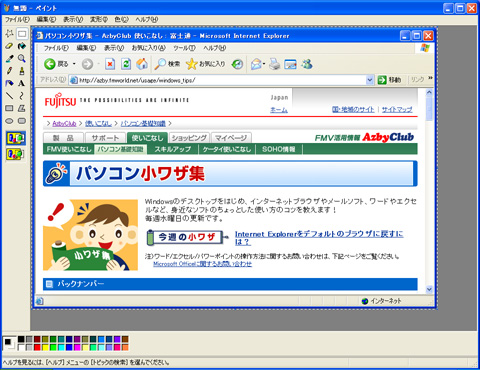This screenshot has height=370, width=480.
Task: Click the Internet Explorerをデフォルトのブラウザ link
Action: (x=319, y=238)
